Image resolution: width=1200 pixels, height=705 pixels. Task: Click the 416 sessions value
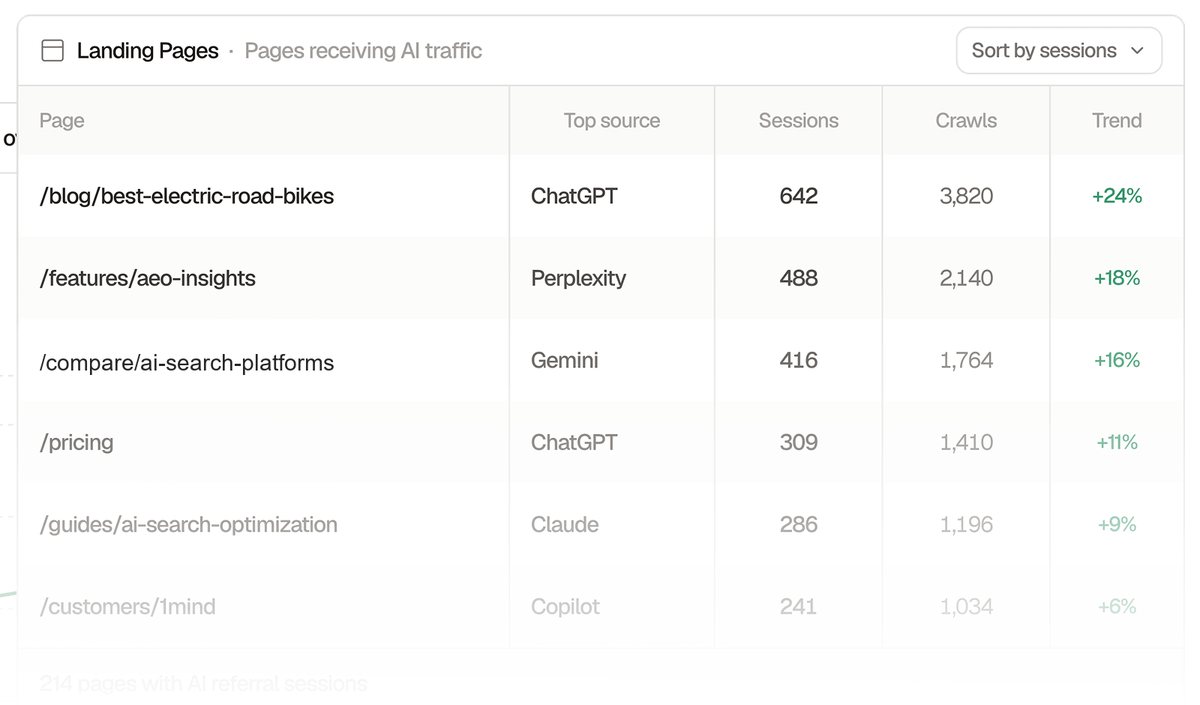[798, 360]
